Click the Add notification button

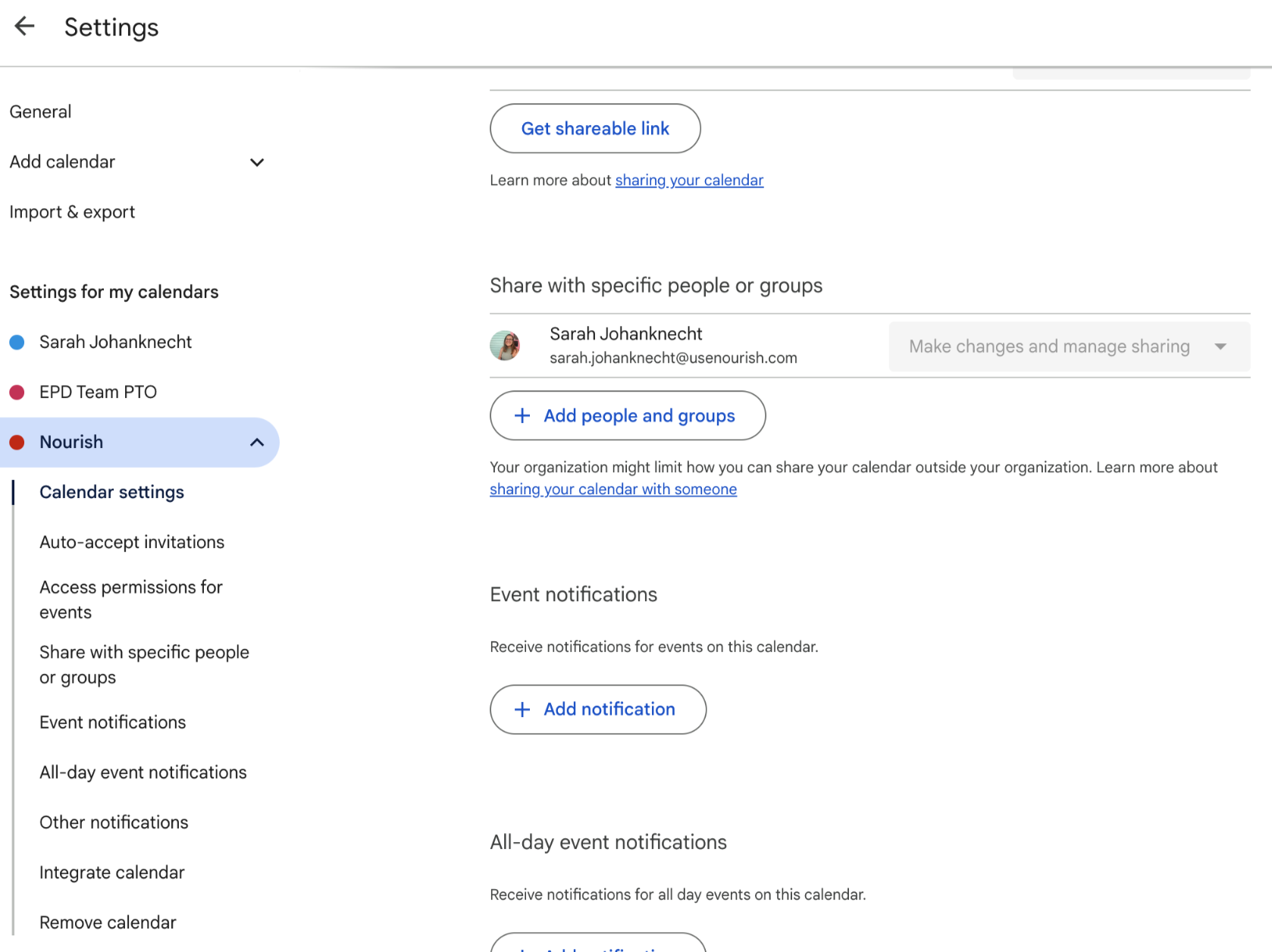[x=598, y=709]
